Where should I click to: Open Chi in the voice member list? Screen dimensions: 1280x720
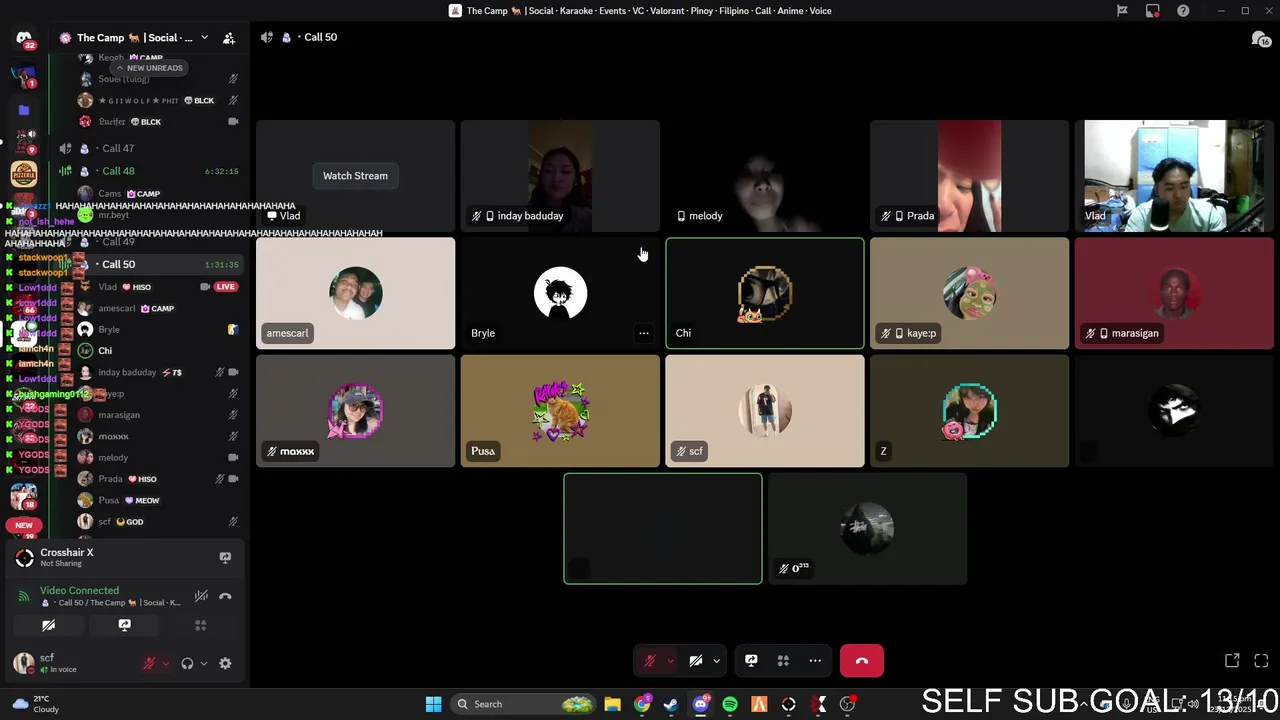coord(105,351)
